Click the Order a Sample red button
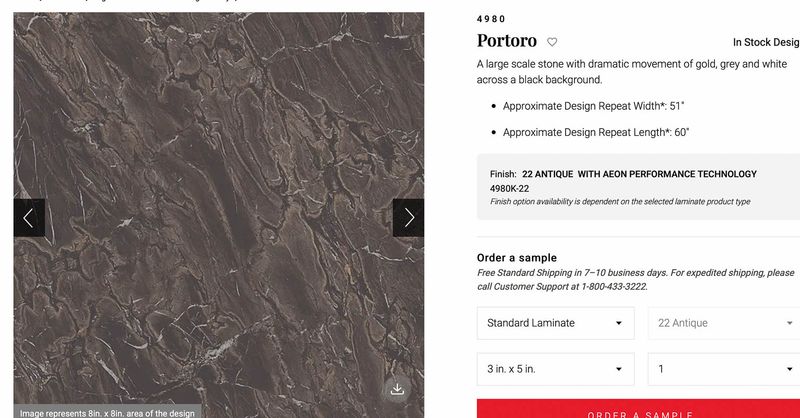Image resolution: width=800 pixels, height=418 pixels. point(638,409)
